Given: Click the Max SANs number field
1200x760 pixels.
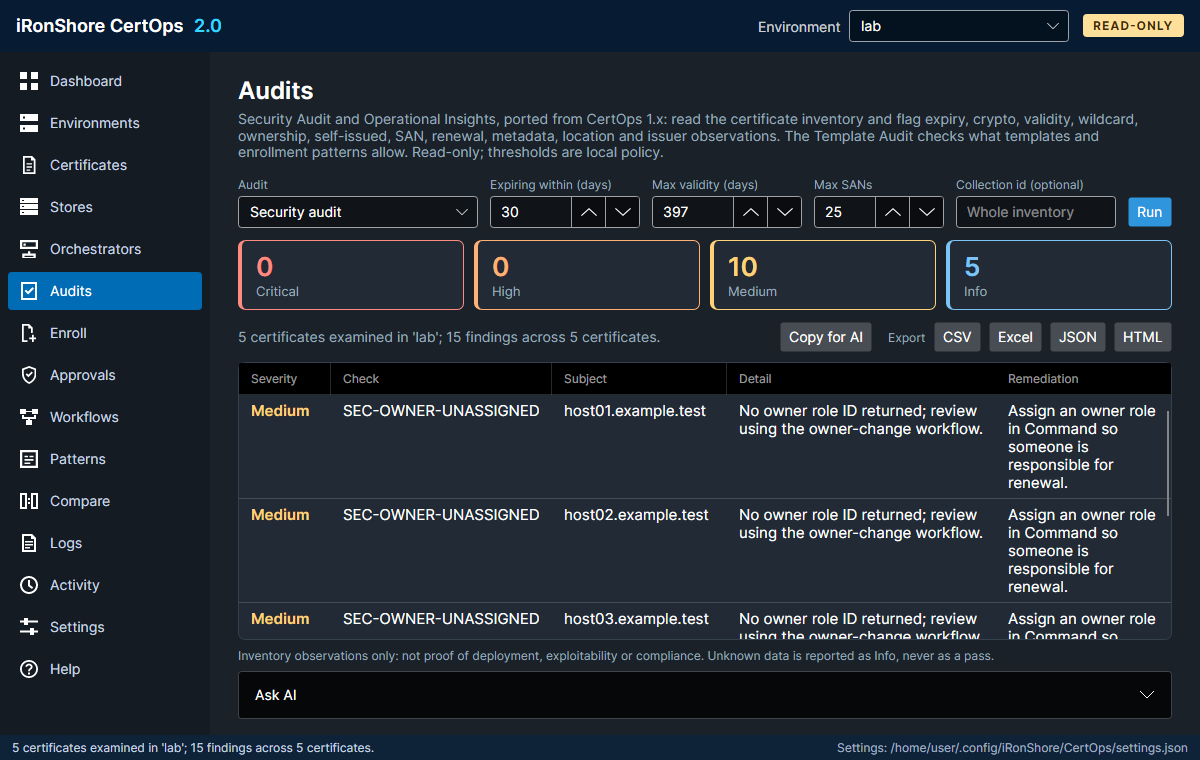Looking at the screenshot, I should (845, 212).
